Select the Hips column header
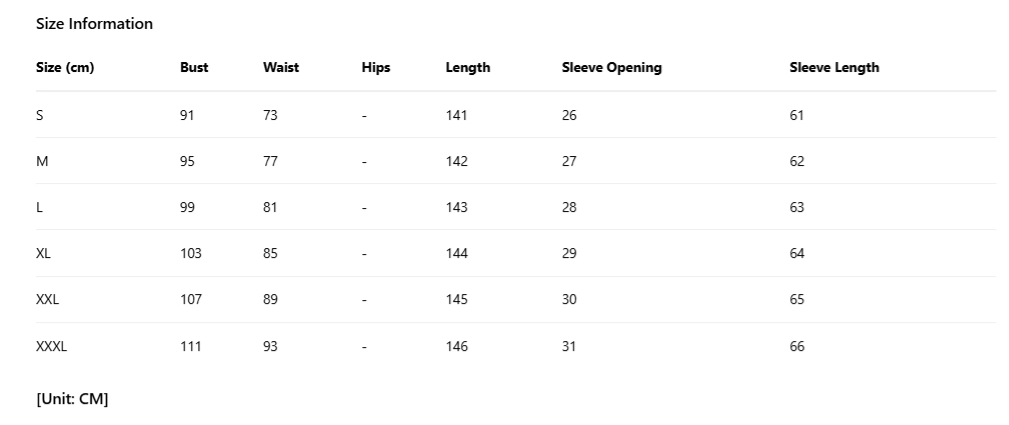 [x=376, y=68]
